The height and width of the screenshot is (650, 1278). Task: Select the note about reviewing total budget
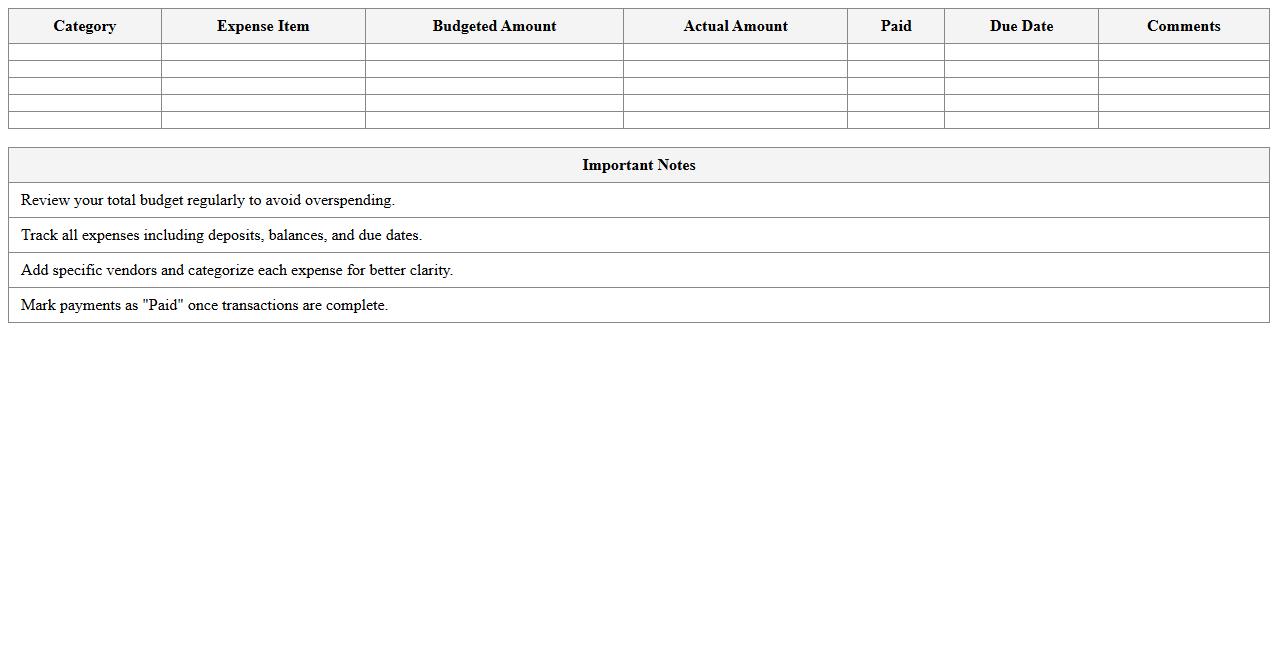coord(208,200)
